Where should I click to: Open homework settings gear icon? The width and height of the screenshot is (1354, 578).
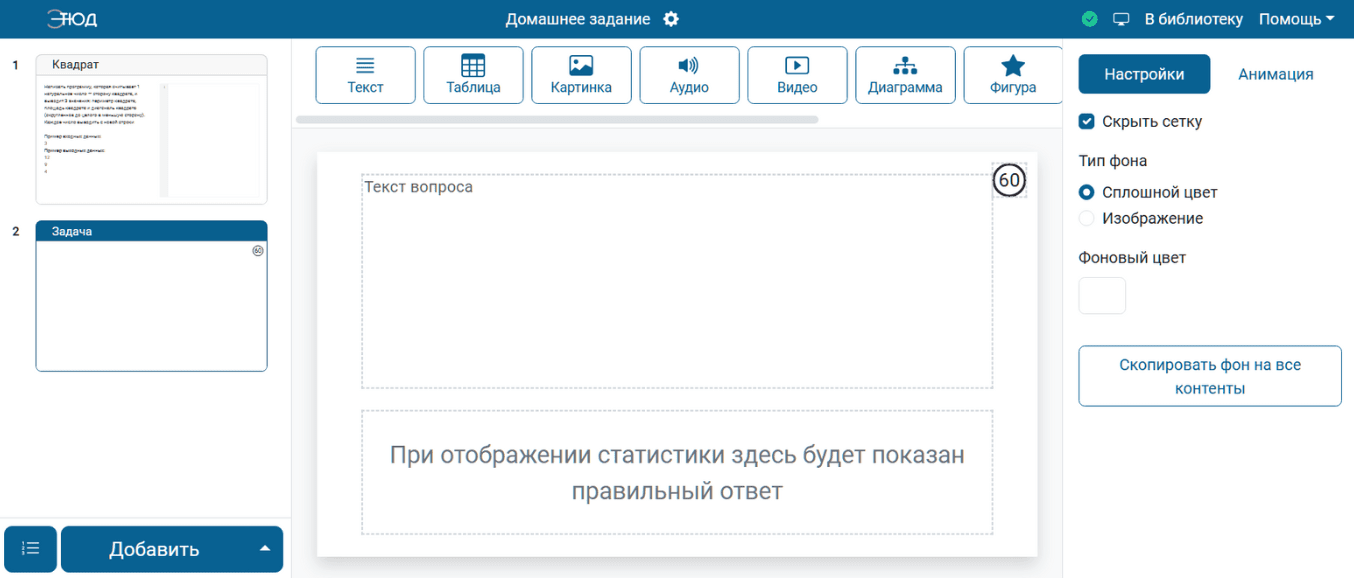(x=671, y=19)
